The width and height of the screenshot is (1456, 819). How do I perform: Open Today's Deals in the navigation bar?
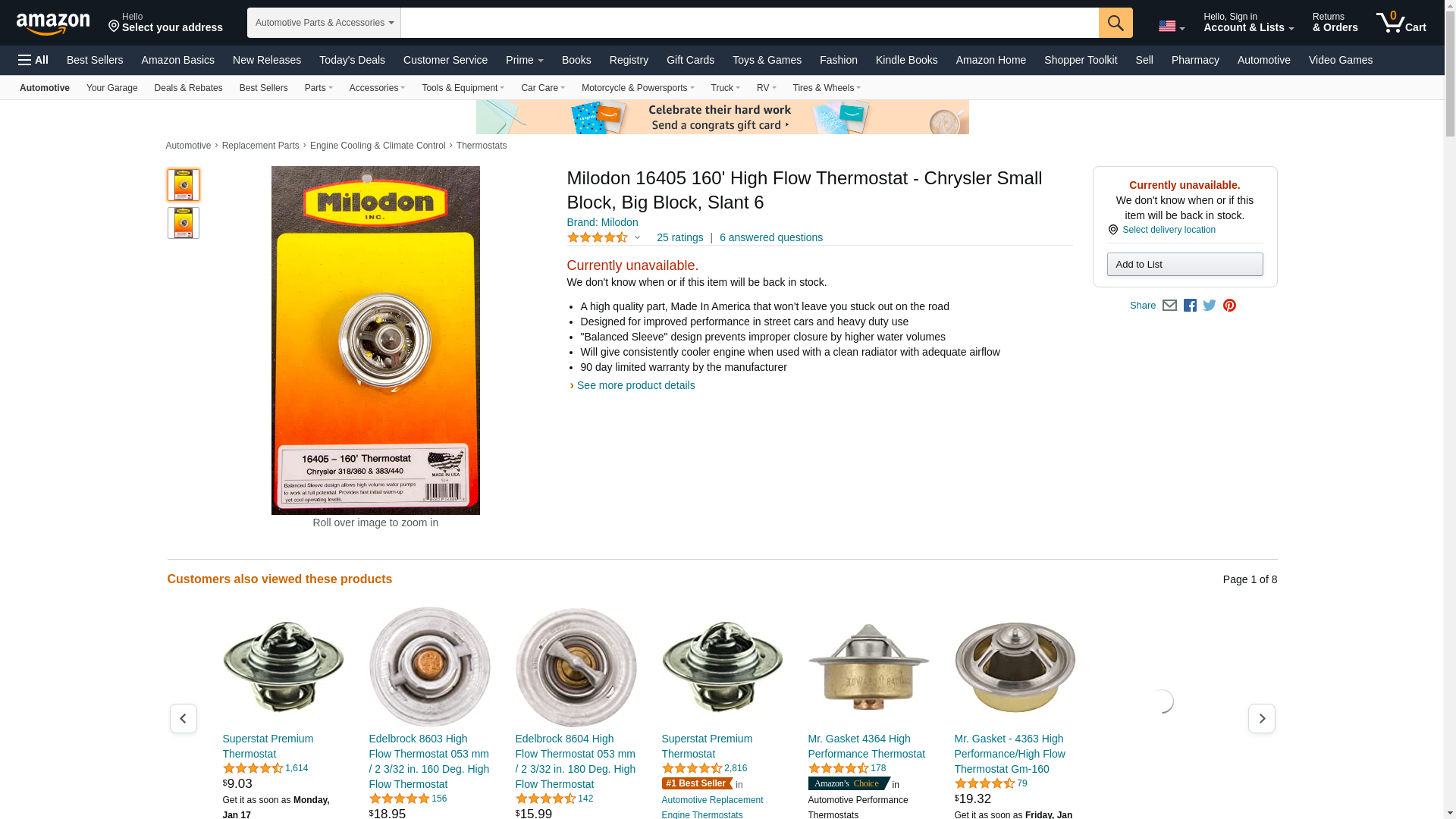pos(352,60)
